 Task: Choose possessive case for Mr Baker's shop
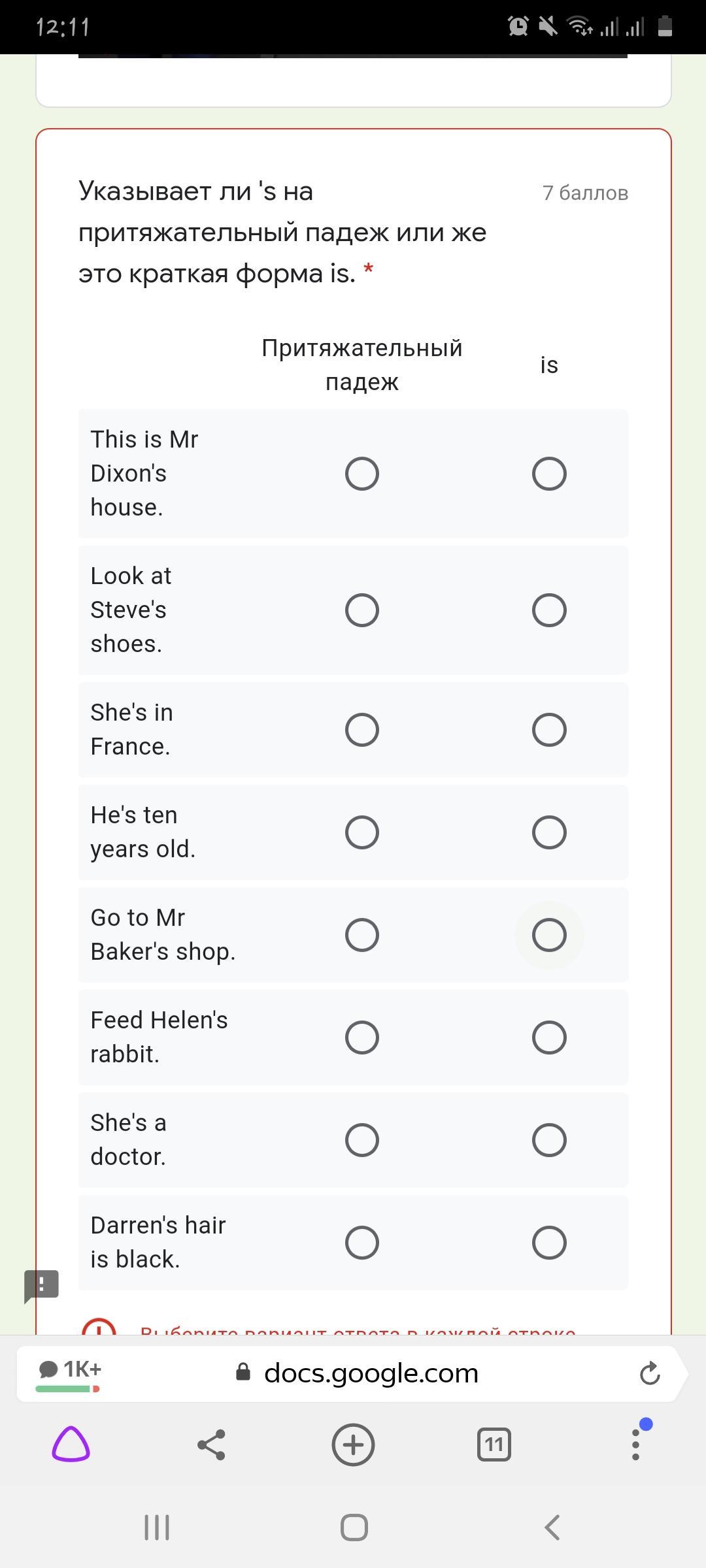click(x=362, y=935)
